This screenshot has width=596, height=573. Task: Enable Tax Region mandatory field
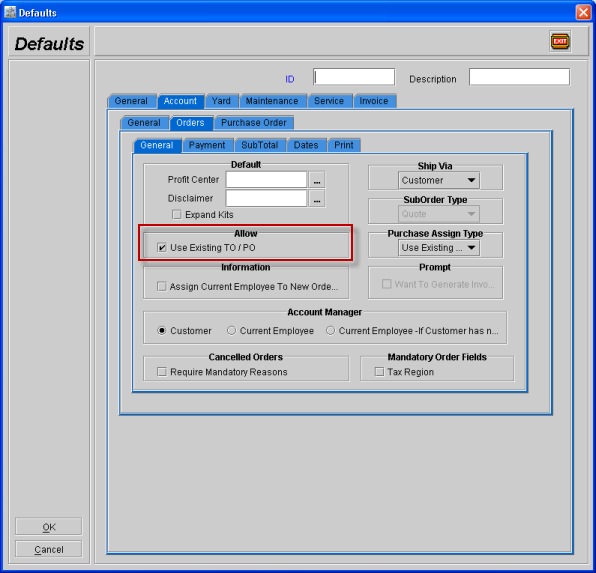click(379, 372)
